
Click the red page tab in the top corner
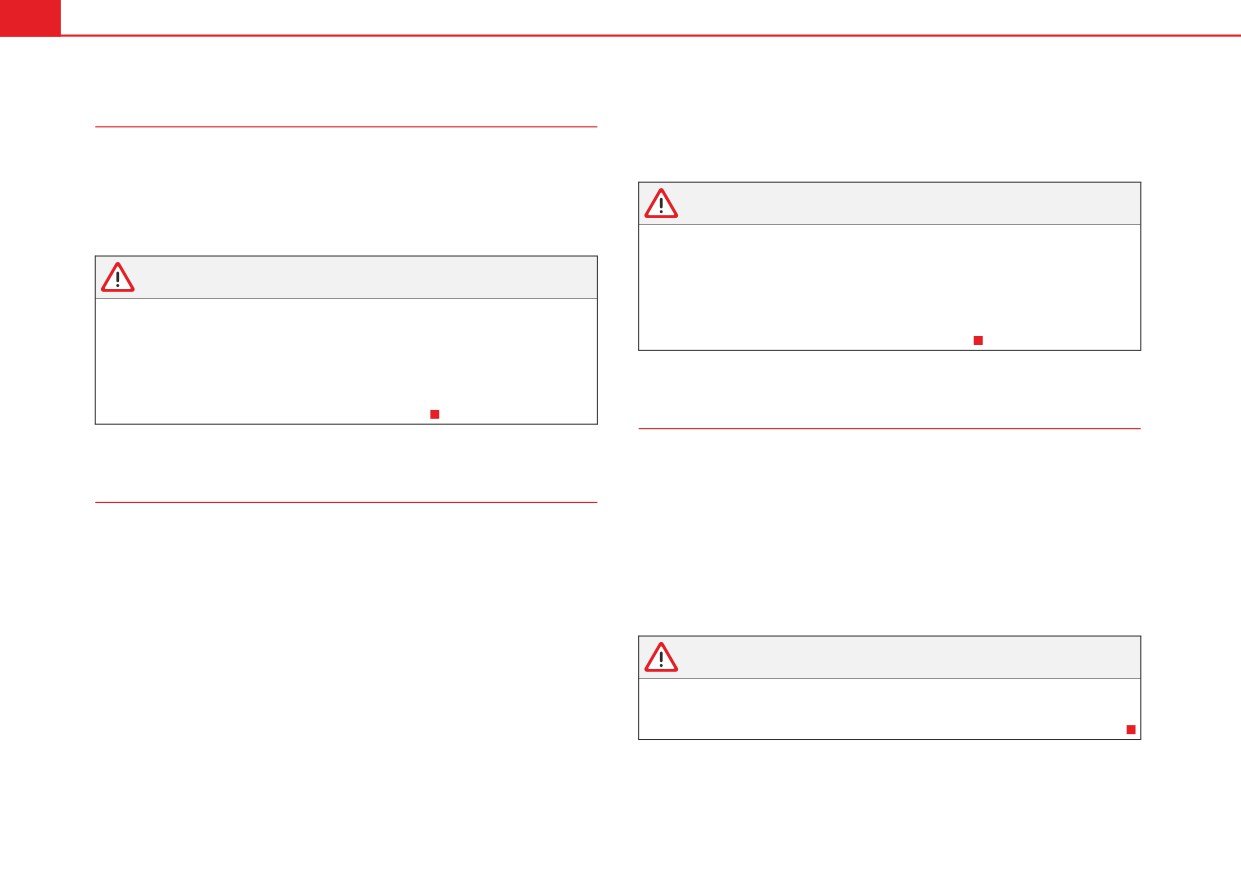(x=30, y=18)
